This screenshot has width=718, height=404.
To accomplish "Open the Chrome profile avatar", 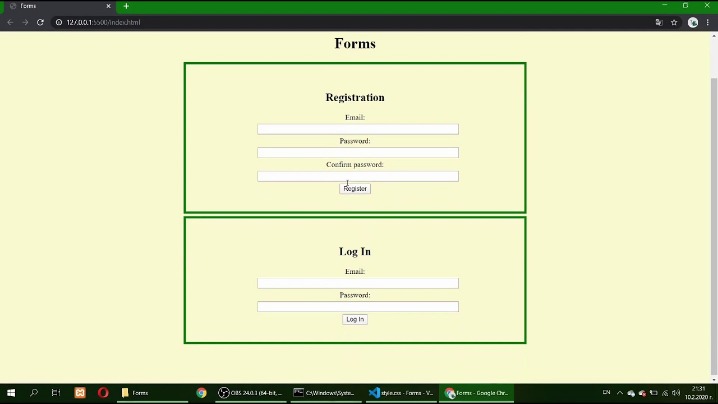I will click(x=693, y=22).
